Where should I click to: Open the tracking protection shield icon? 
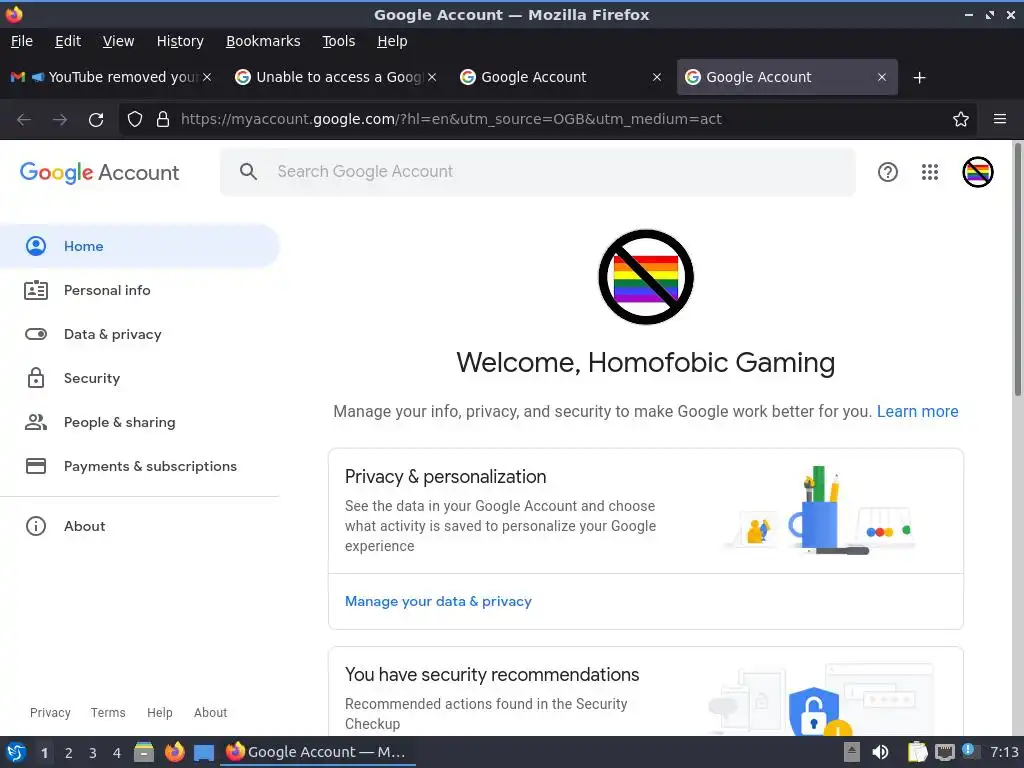tap(135, 120)
